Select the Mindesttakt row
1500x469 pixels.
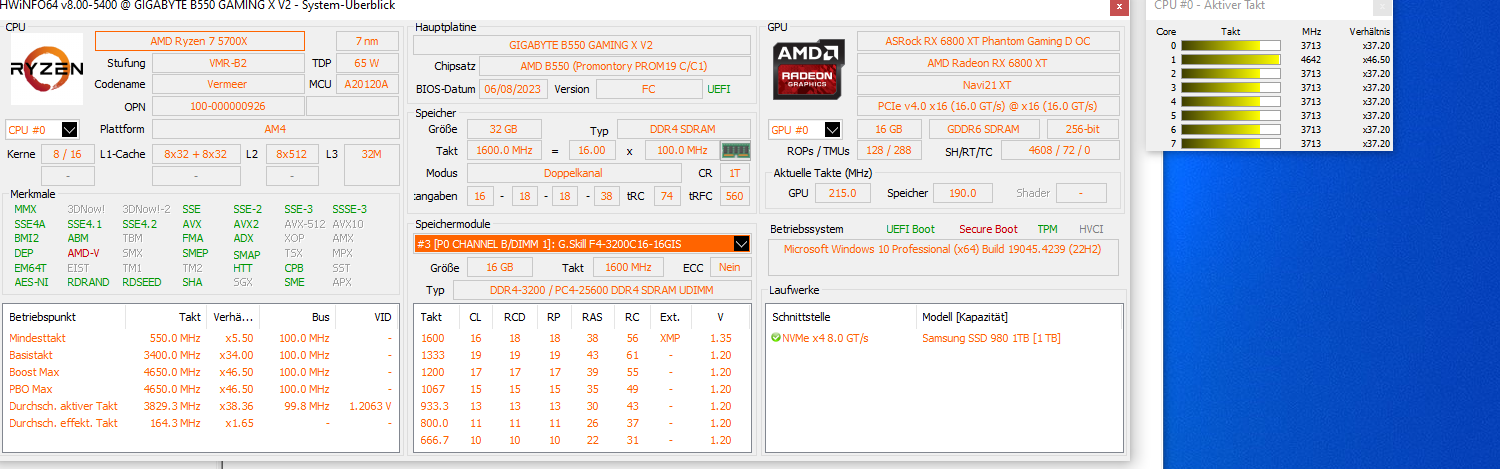200,338
